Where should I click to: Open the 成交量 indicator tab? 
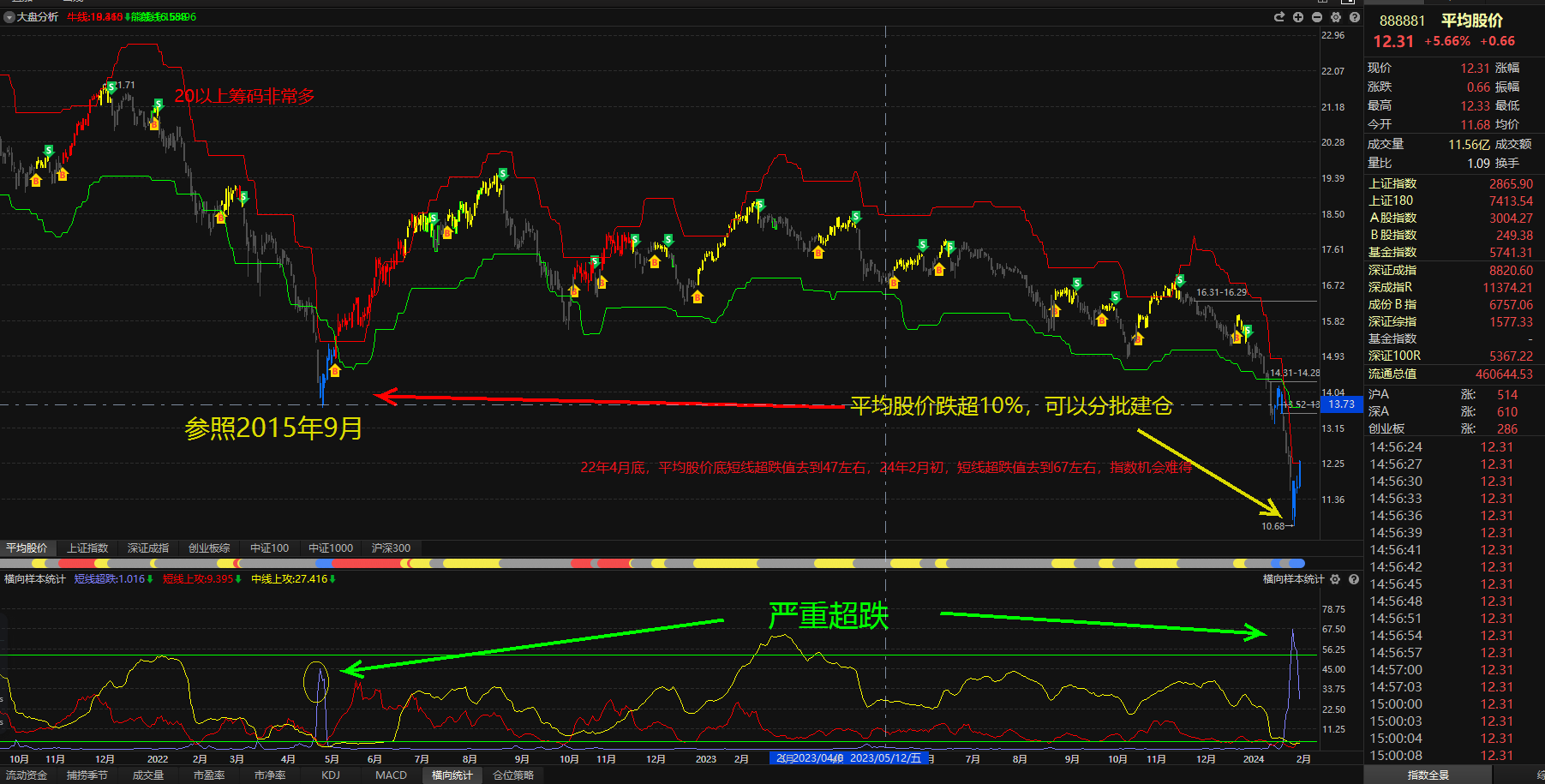[148, 775]
